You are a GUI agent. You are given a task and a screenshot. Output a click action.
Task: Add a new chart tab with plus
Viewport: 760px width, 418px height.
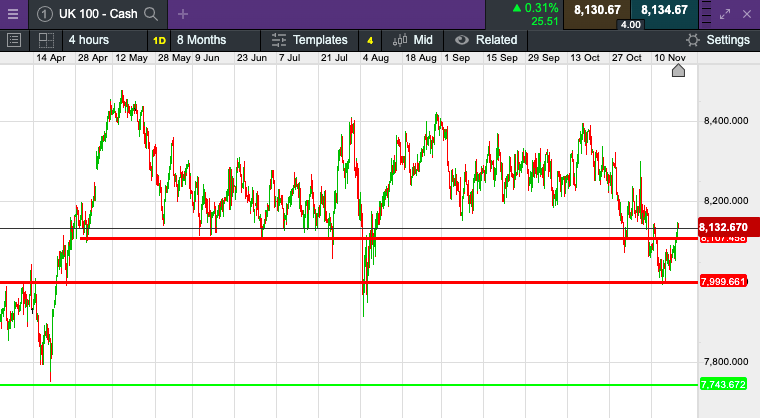pos(183,14)
